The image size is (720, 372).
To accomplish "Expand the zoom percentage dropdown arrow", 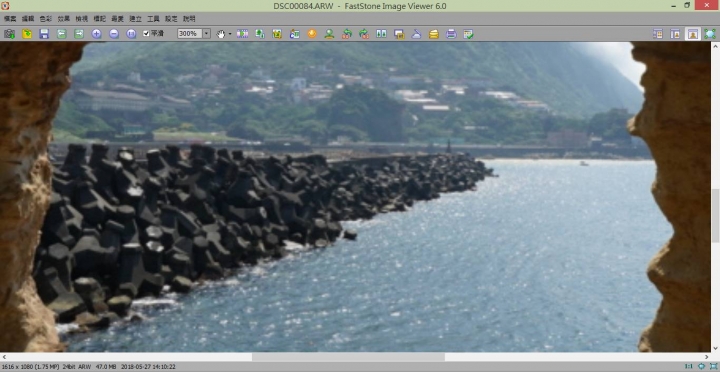I will click(206, 34).
